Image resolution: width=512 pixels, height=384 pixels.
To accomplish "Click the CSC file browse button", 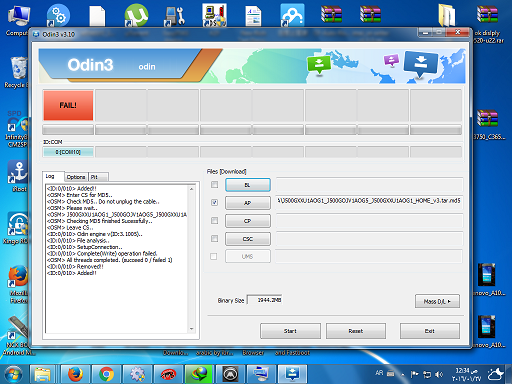I will [x=248, y=239].
